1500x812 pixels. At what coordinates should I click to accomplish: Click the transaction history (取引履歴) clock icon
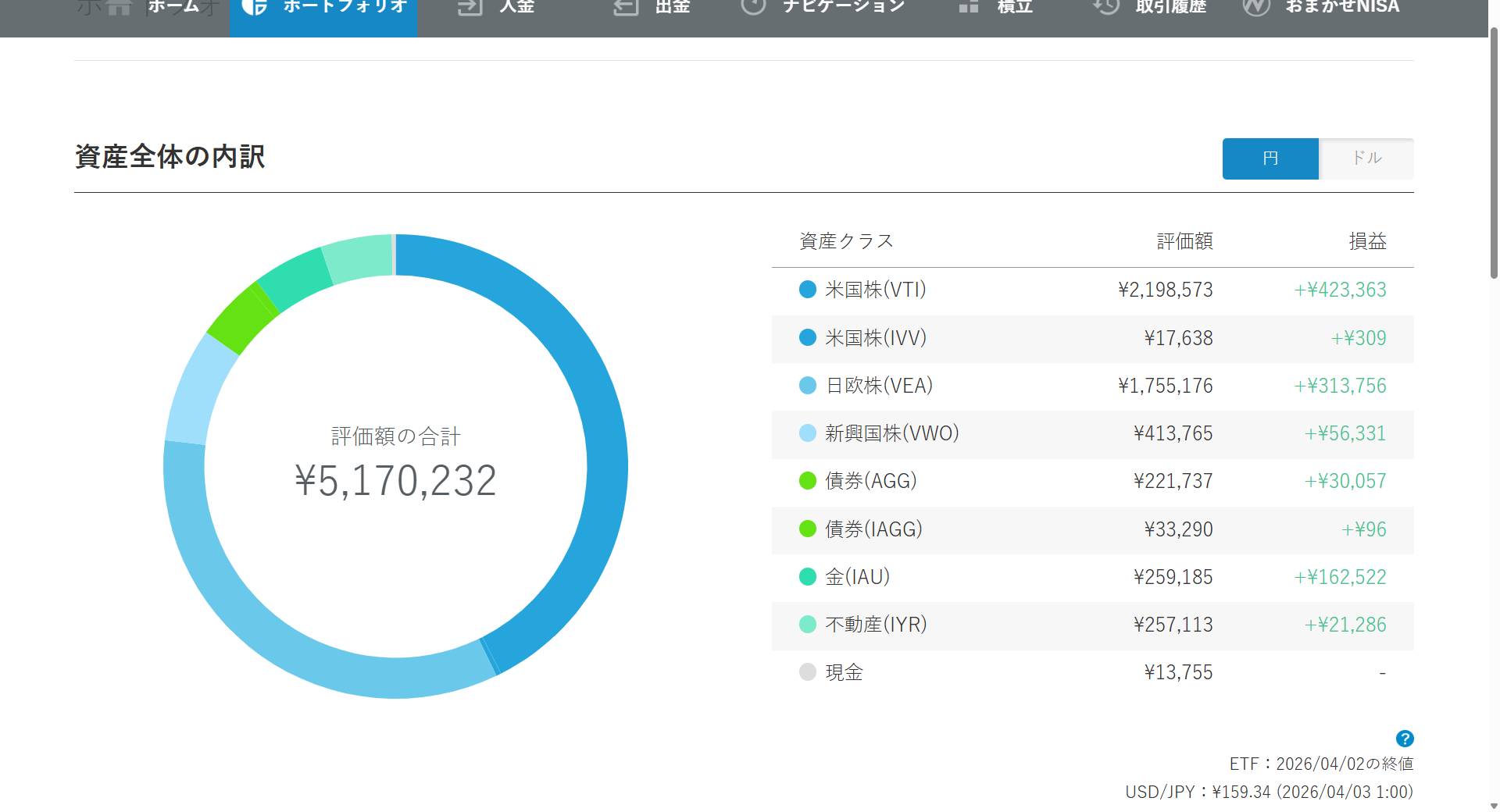[x=1106, y=7]
